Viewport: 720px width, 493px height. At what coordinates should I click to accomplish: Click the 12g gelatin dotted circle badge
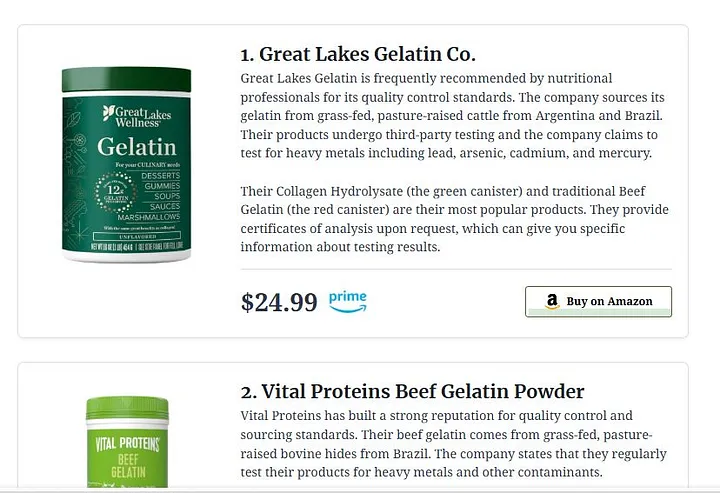coord(115,192)
